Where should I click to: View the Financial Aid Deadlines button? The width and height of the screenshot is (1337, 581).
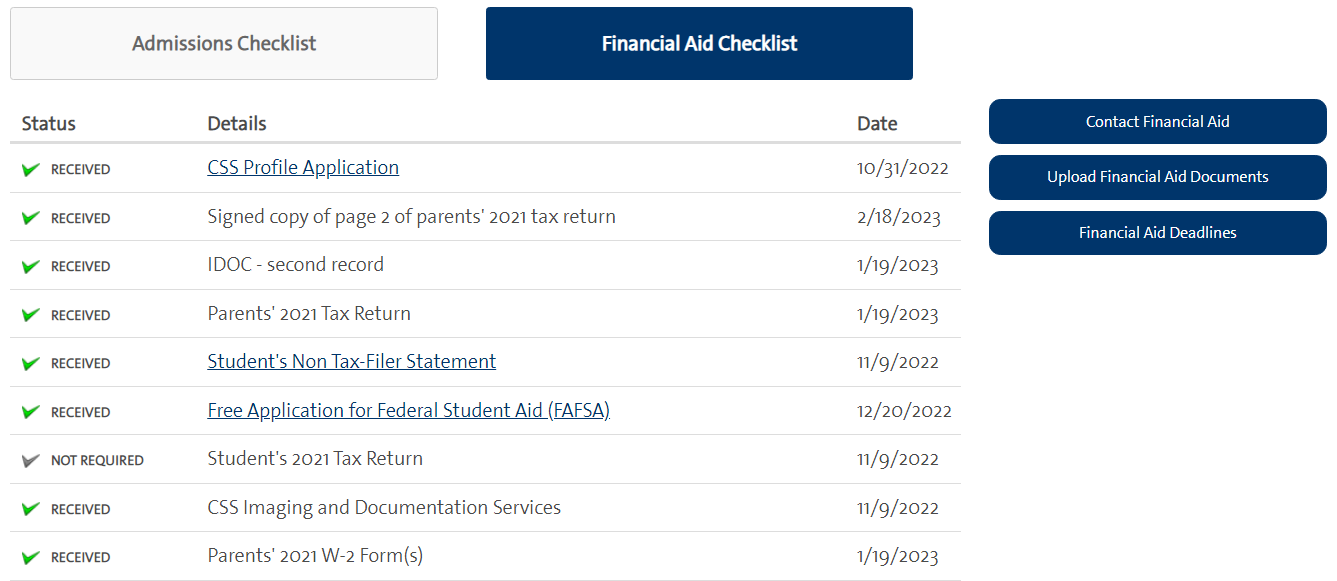click(x=1157, y=233)
